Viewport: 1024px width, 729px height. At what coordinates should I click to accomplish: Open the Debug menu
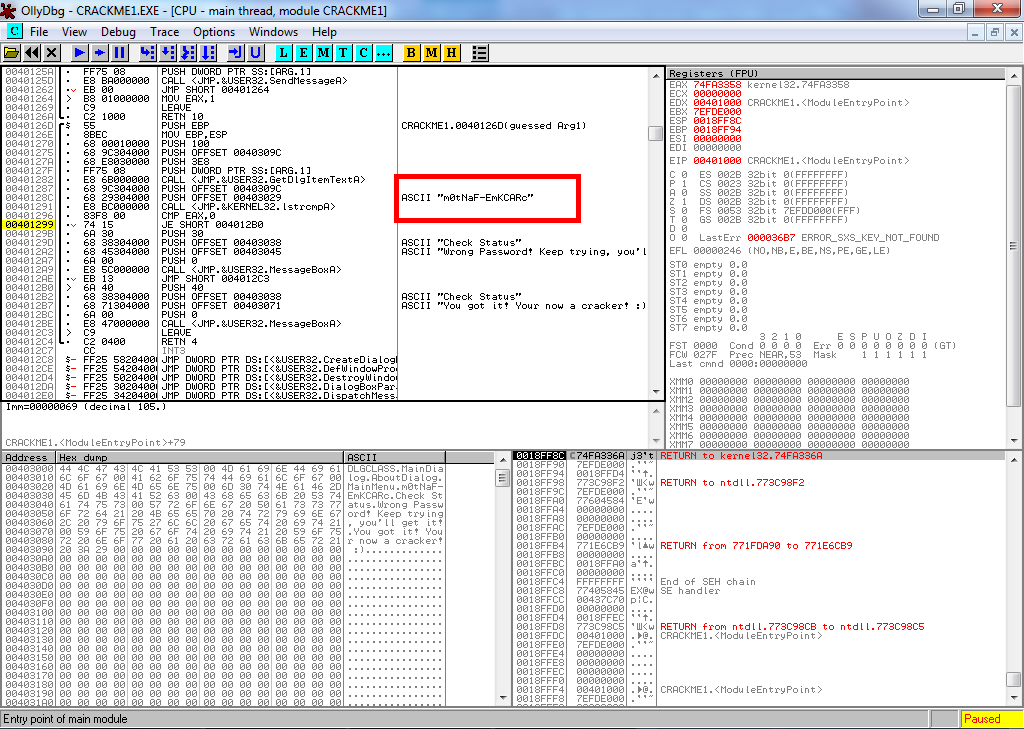[118, 32]
